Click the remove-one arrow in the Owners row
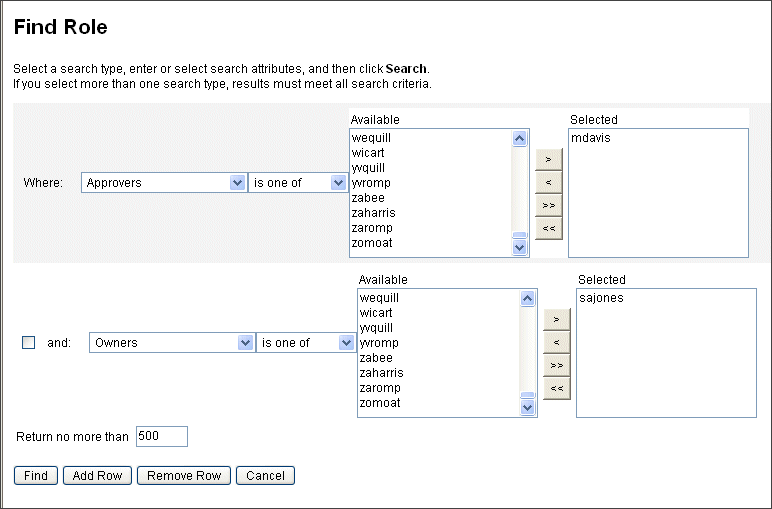 coord(556,343)
